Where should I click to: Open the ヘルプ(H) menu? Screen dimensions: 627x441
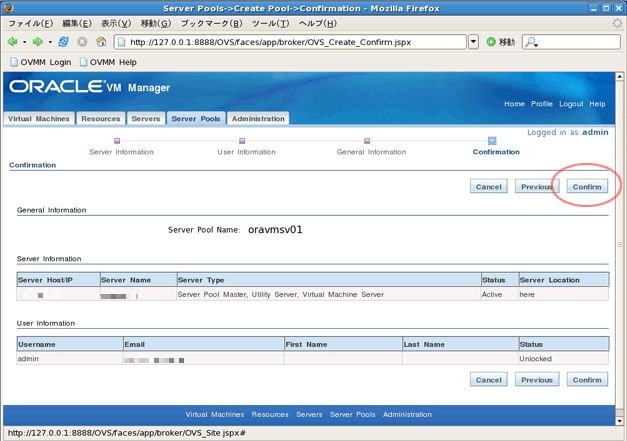(318, 24)
